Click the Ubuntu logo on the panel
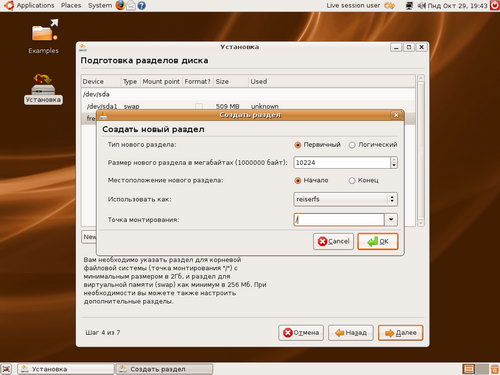The width and height of the screenshot is (500, 375). [8, 5]
